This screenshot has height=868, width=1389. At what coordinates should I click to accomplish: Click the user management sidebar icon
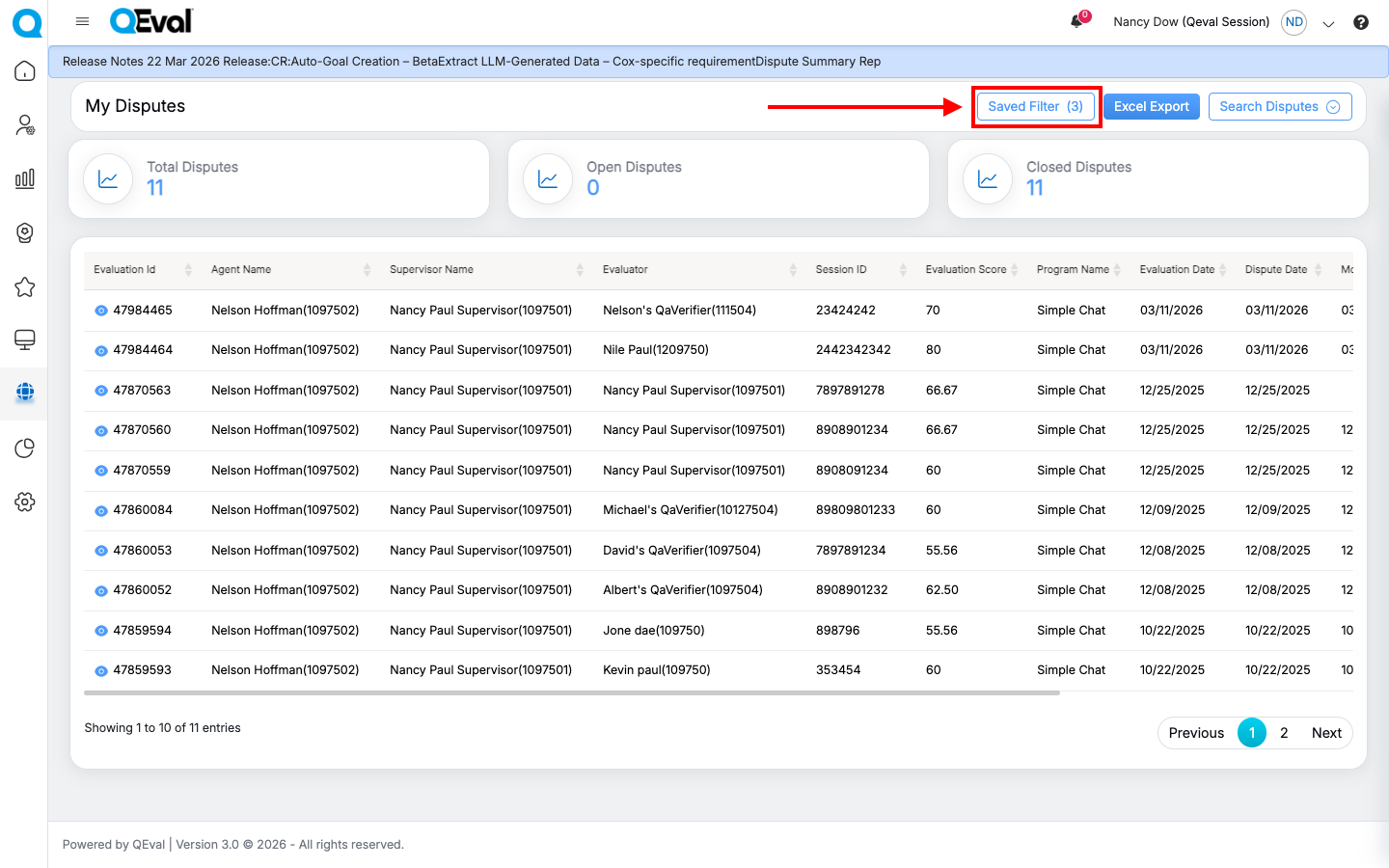[25, 125]
